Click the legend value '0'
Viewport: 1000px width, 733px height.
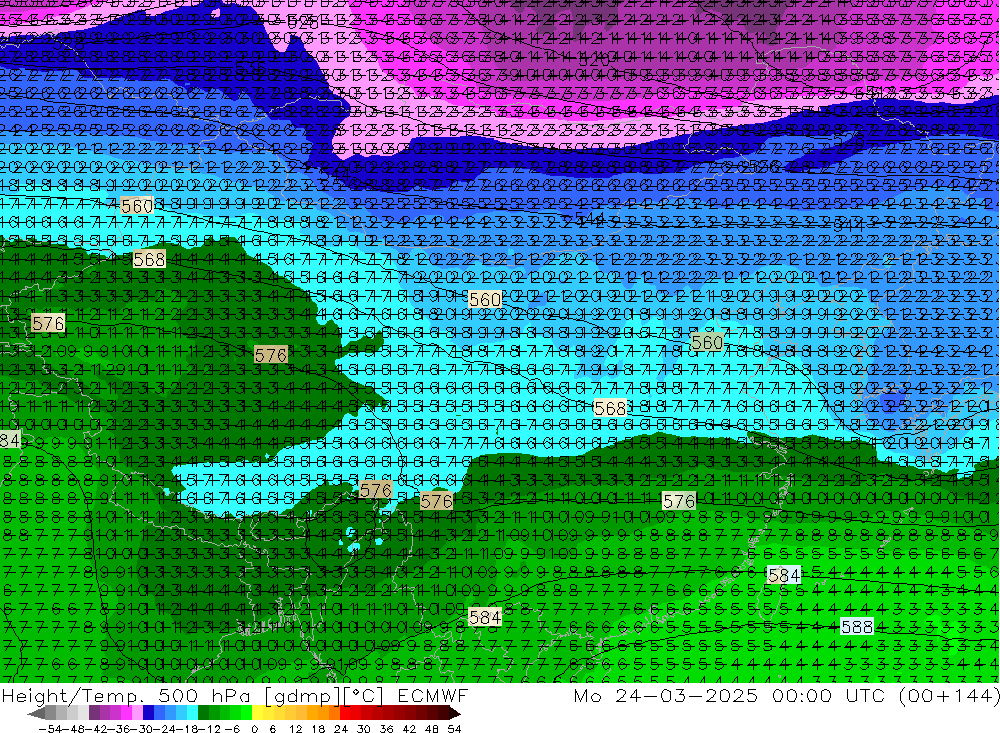coord(254,729)
